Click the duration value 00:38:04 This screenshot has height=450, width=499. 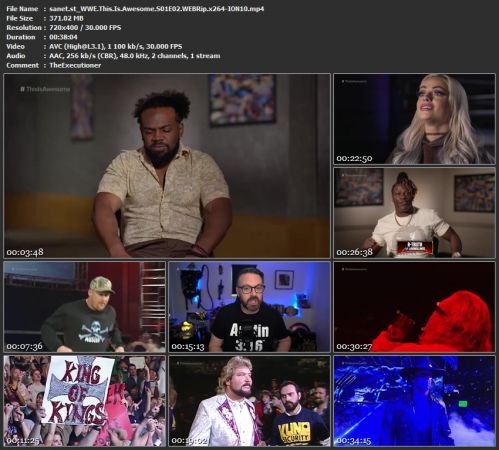point(63,37)
